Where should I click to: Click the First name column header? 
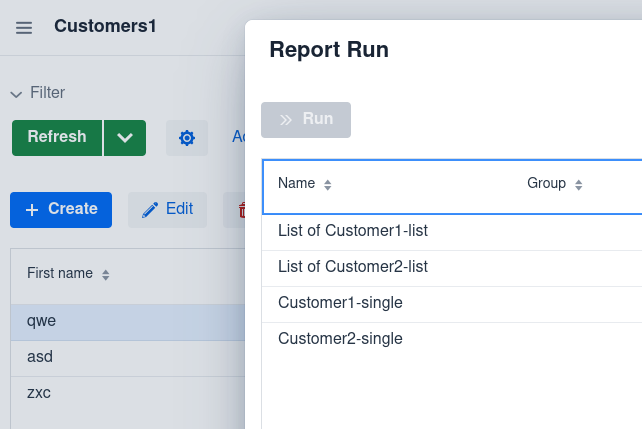pos(60,274)
